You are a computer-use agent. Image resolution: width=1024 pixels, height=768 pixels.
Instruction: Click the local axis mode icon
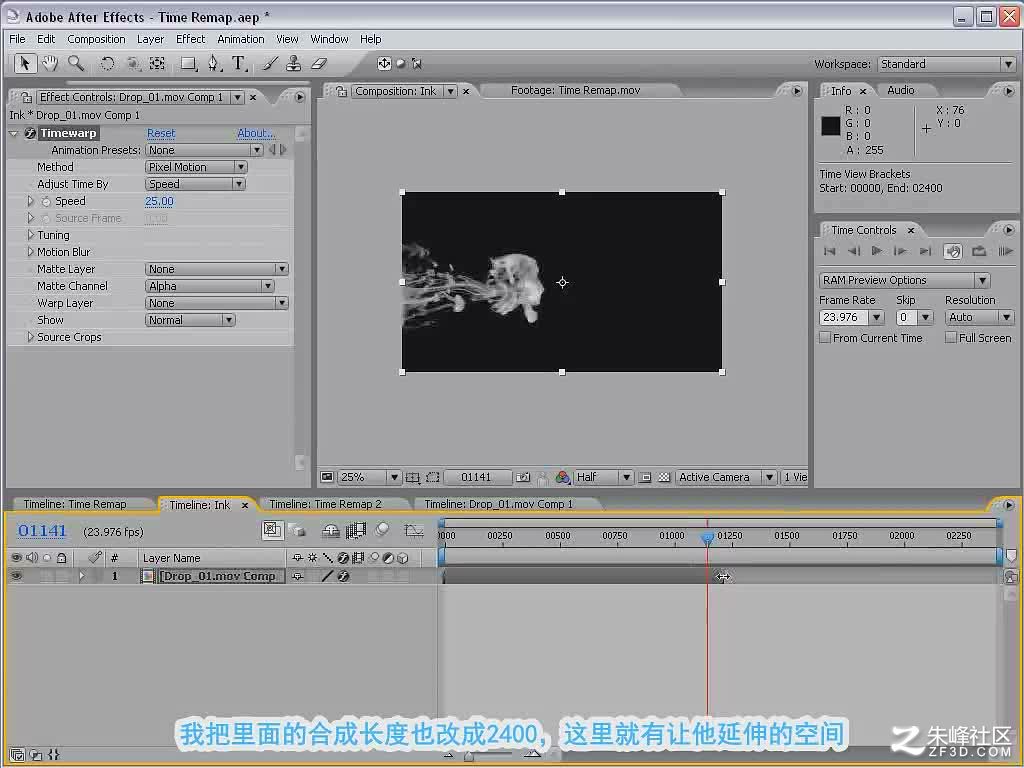tap(384, 63)
